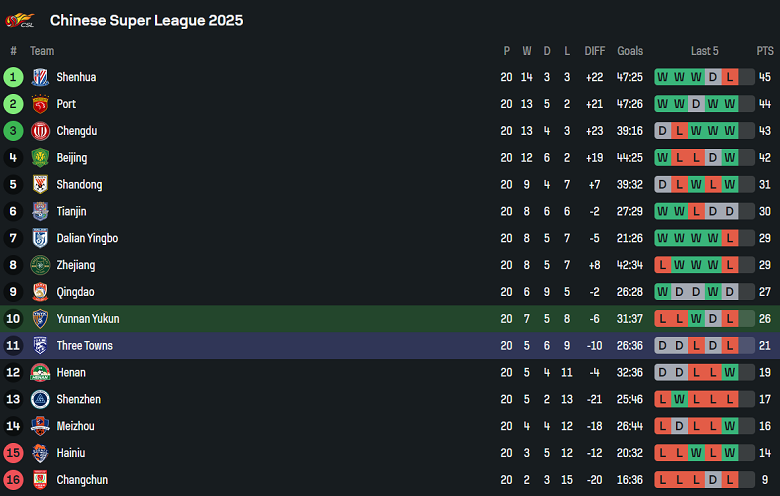This screenshot has width=780, height=496.
Task: Click Hainiu's position 15 rank badge
Action: click(x=13, y=453)
